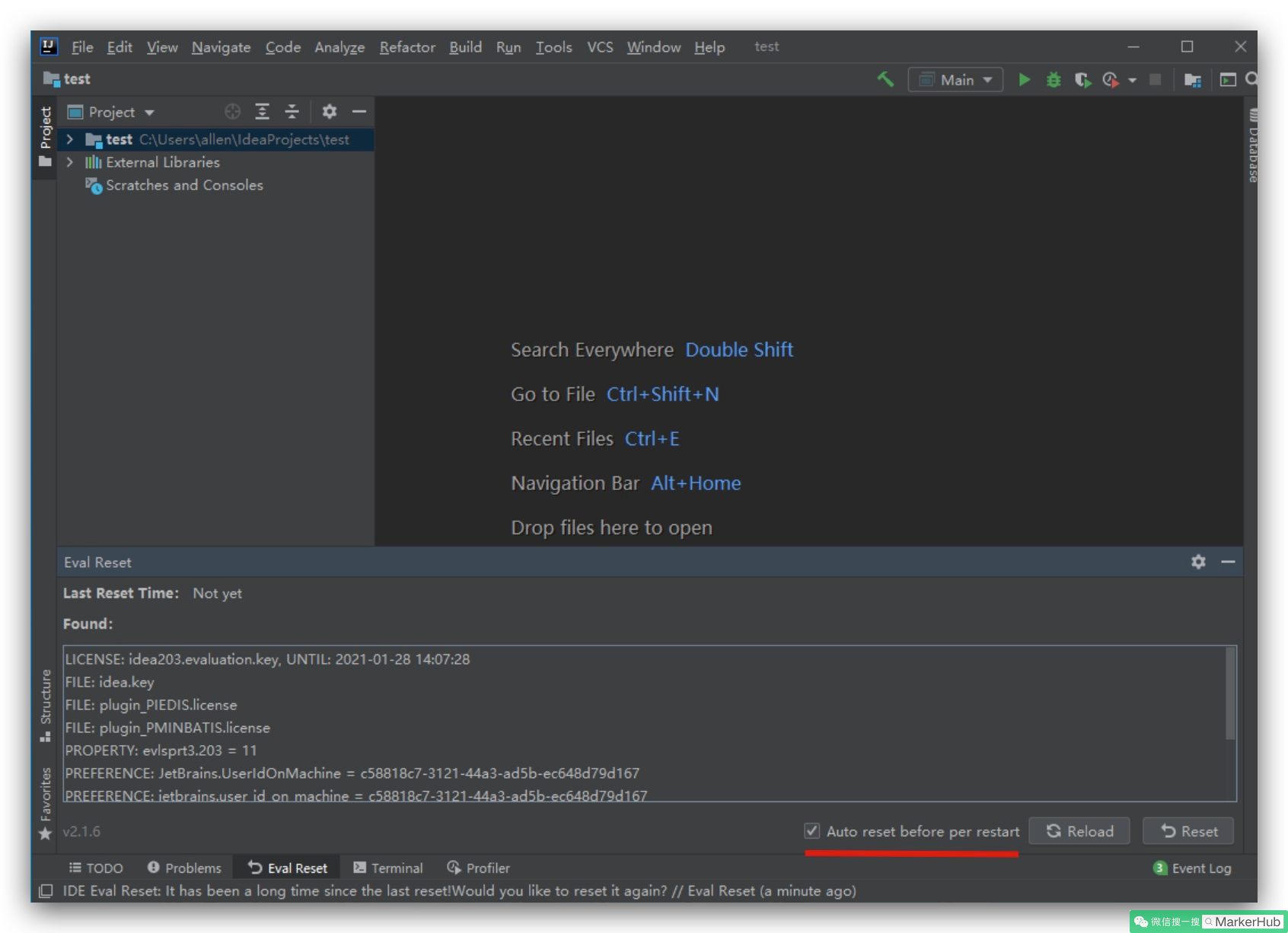Viewport: 1288px width, 933px height.
Task: Open the Project view selector dropdown
Action: point(111,112)
